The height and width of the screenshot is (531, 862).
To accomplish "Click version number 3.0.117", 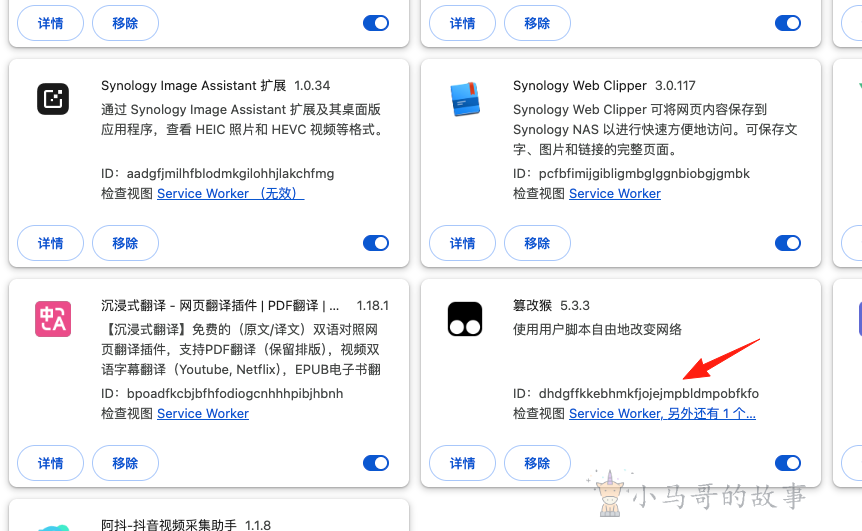I will [x=675, y=86].
